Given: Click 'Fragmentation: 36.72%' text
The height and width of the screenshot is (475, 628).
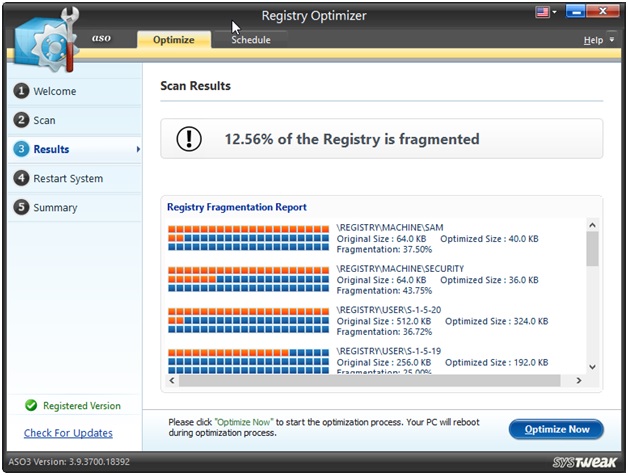Looking at the screenshot, I should pyautogui.click(x=384, y=332).
